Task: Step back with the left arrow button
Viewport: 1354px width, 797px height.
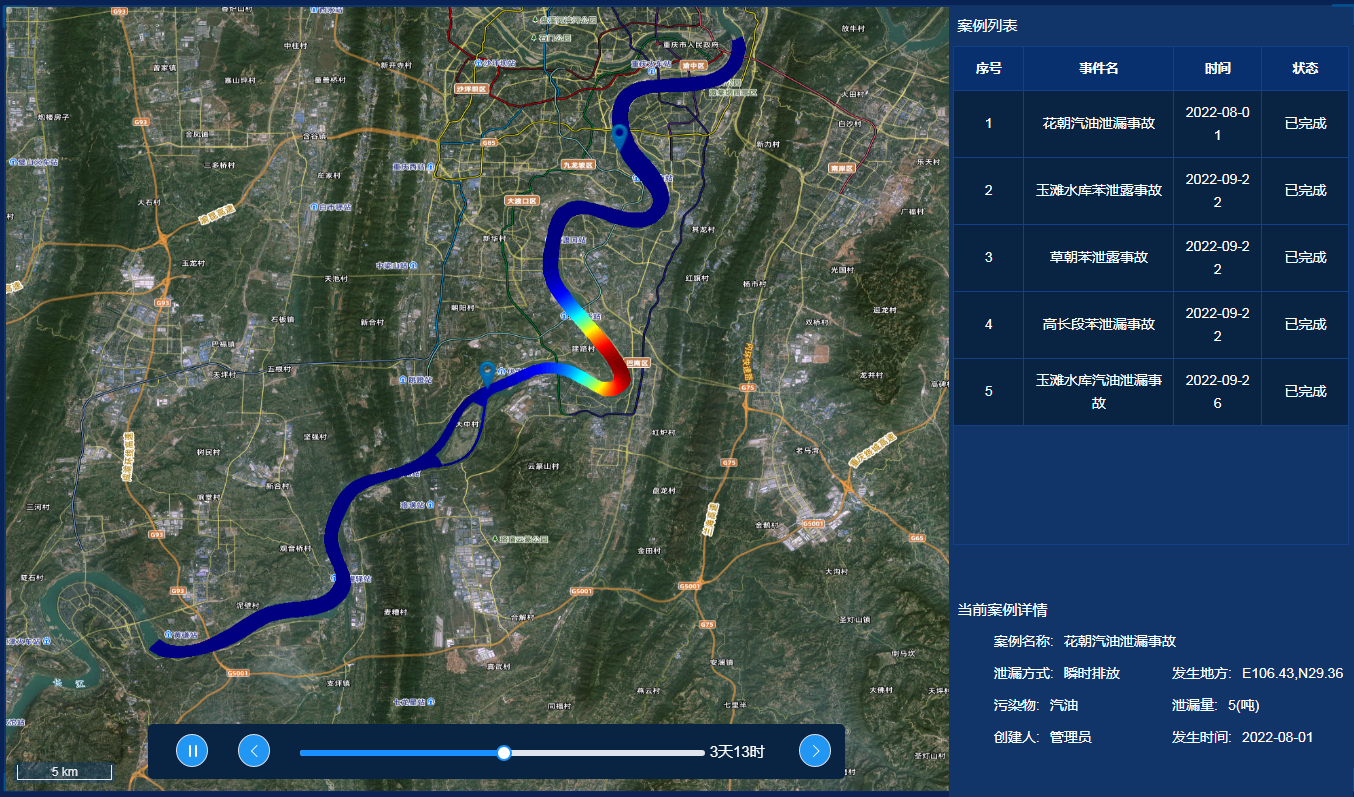Action: [254, 750]
